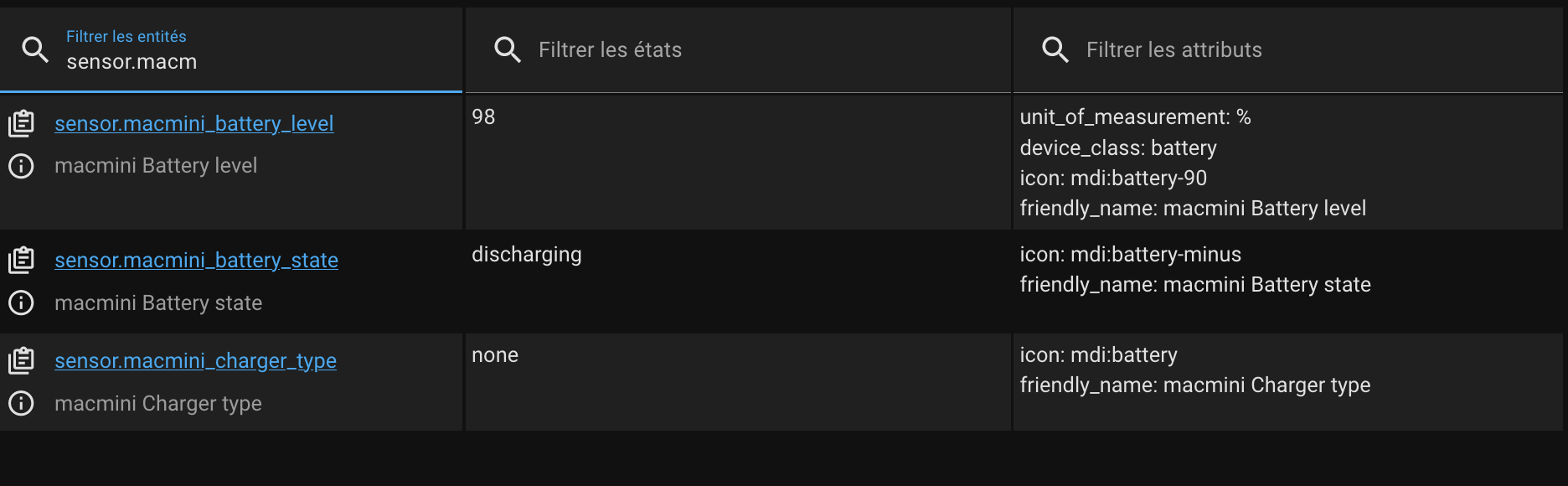Open info icon for macmini Battery level

coord(21,166)
